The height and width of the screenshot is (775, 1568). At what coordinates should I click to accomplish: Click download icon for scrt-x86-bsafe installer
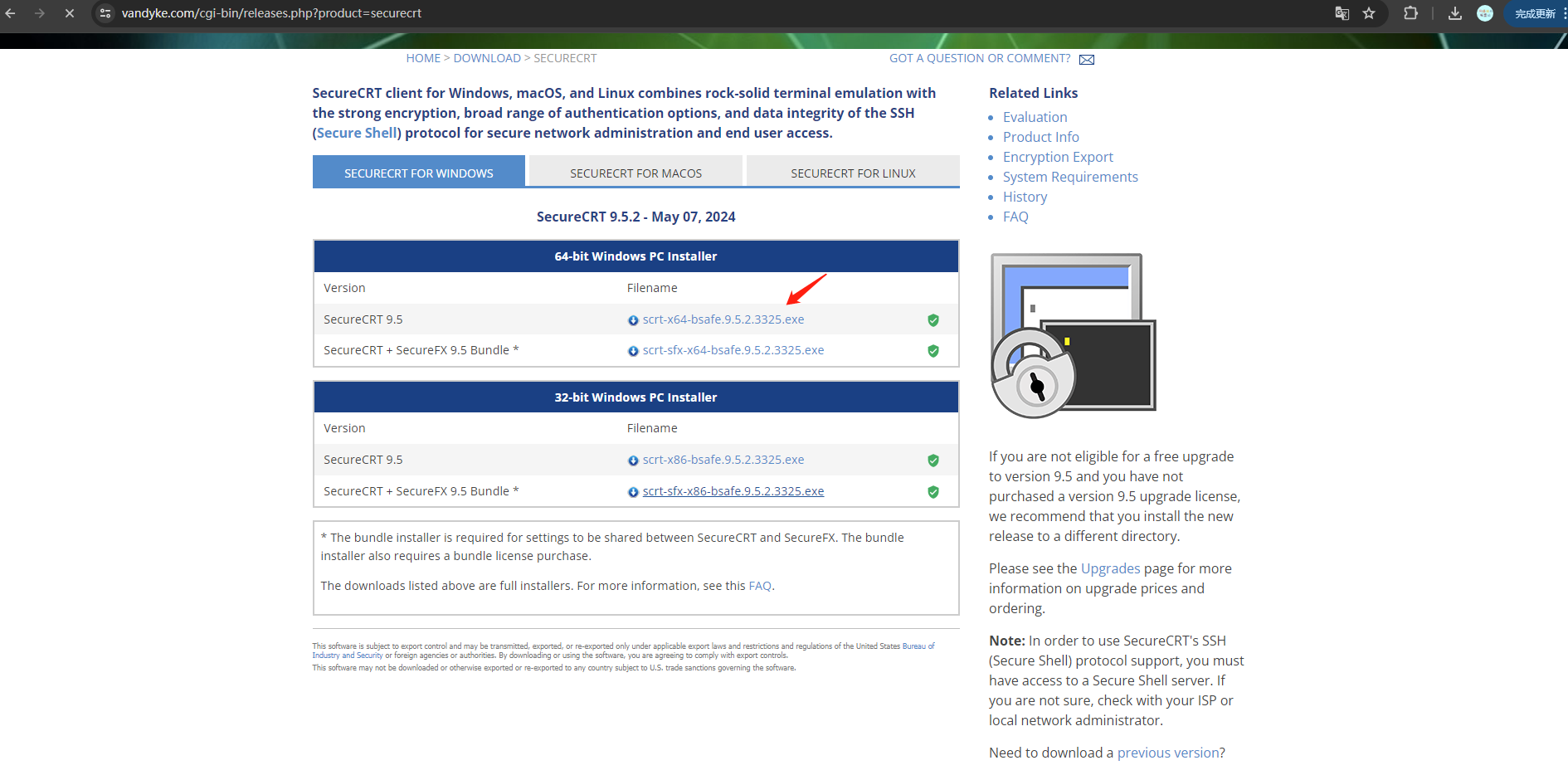pyautogui.click(x=633, y=461)
